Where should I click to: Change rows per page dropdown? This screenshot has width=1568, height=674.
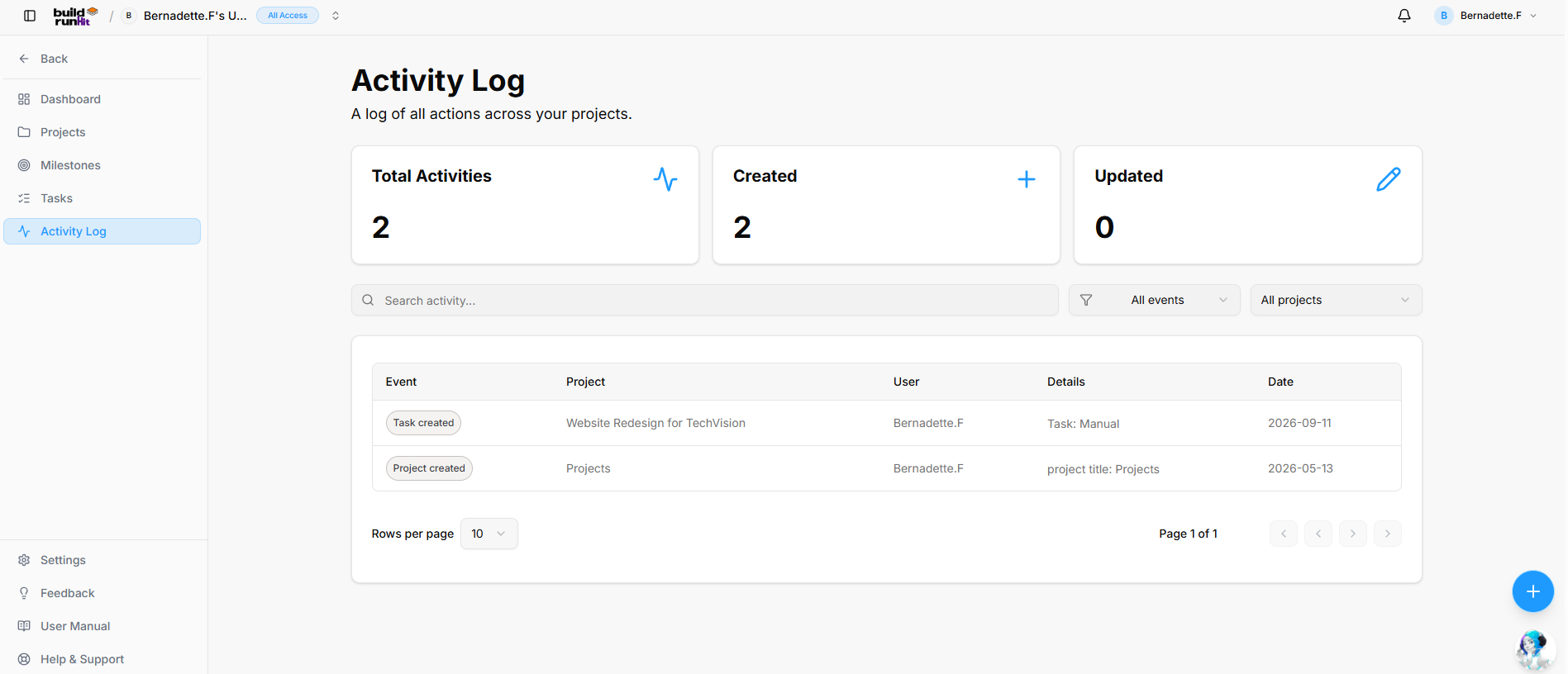pos(489,534)
